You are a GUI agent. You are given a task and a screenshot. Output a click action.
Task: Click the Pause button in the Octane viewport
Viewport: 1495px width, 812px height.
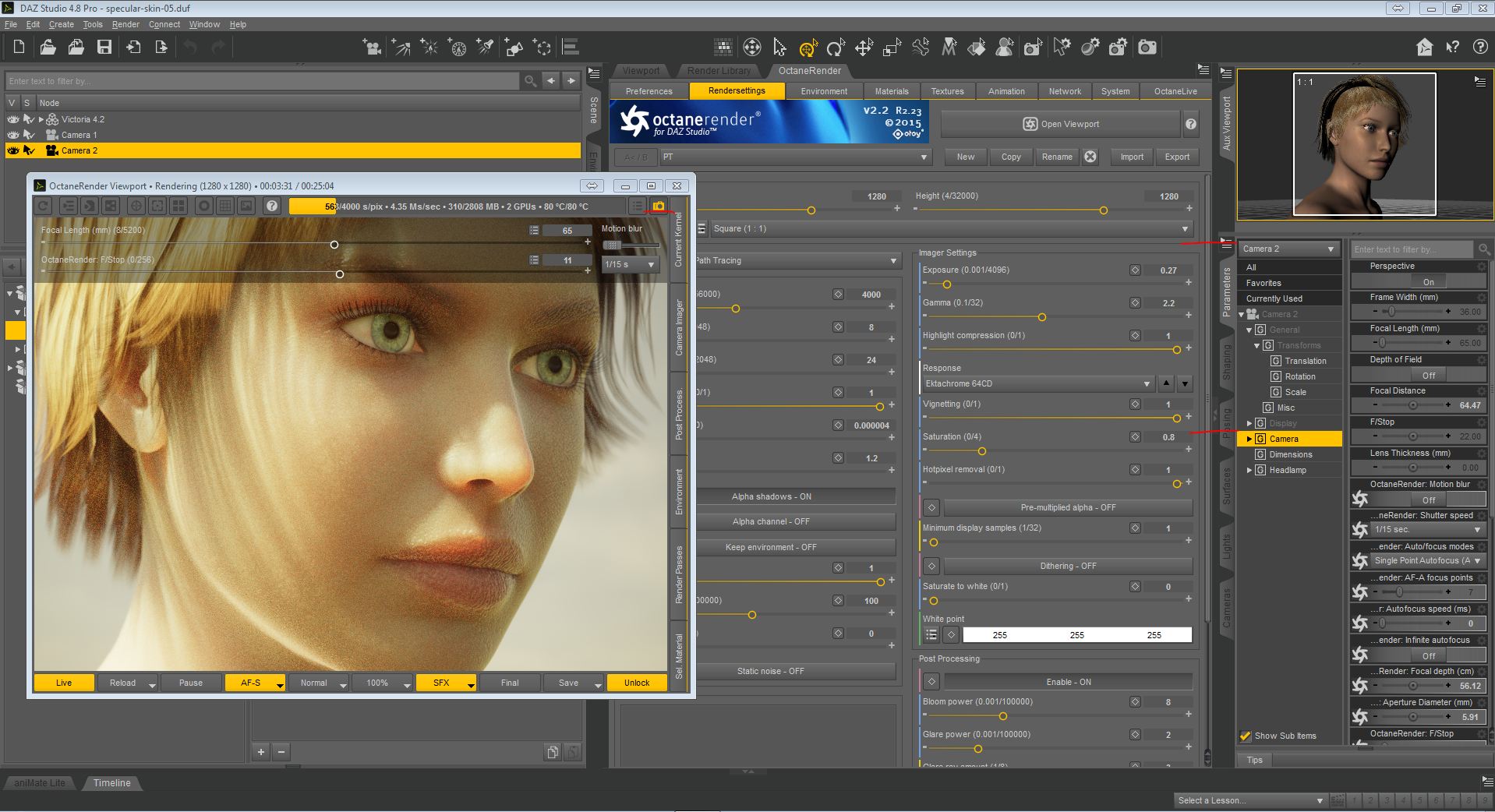point(190,683)
